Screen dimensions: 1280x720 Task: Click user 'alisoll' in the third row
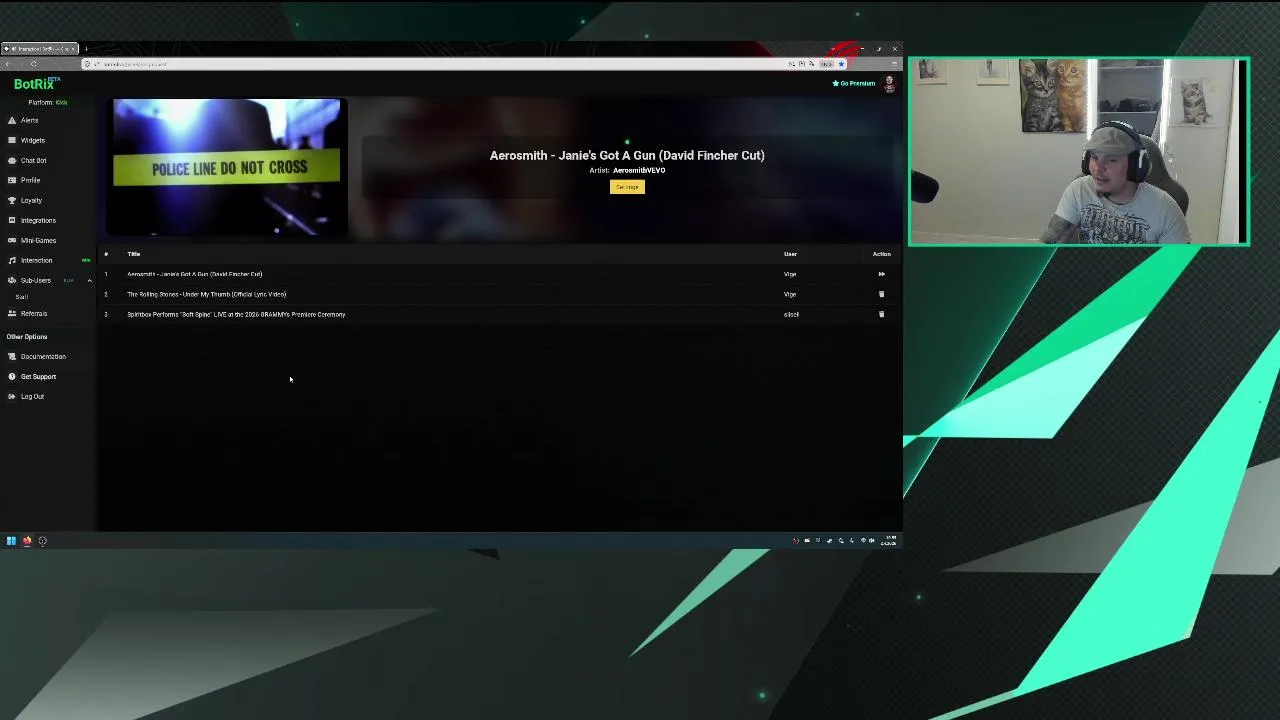[x=791, y=314]
